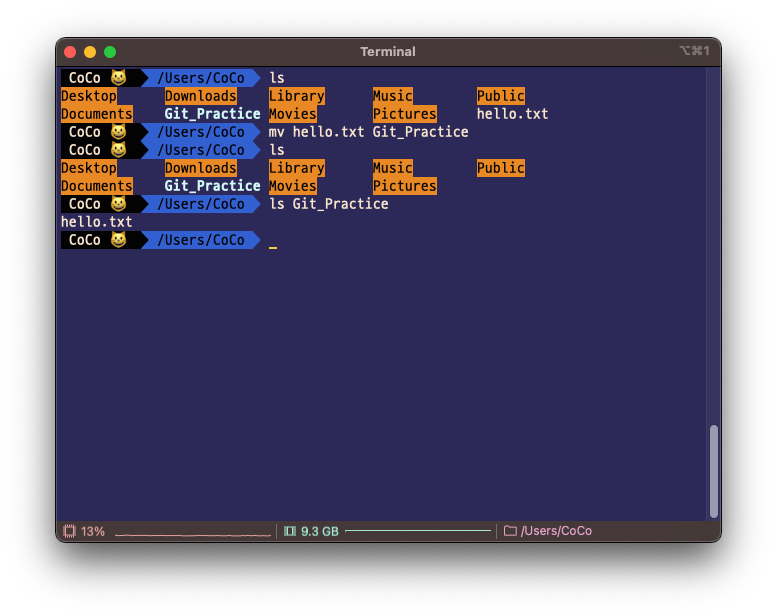Click the Terminal window title
Image resolution: width=777 pixels, height=616 pixels.
(x=388, y=52)
